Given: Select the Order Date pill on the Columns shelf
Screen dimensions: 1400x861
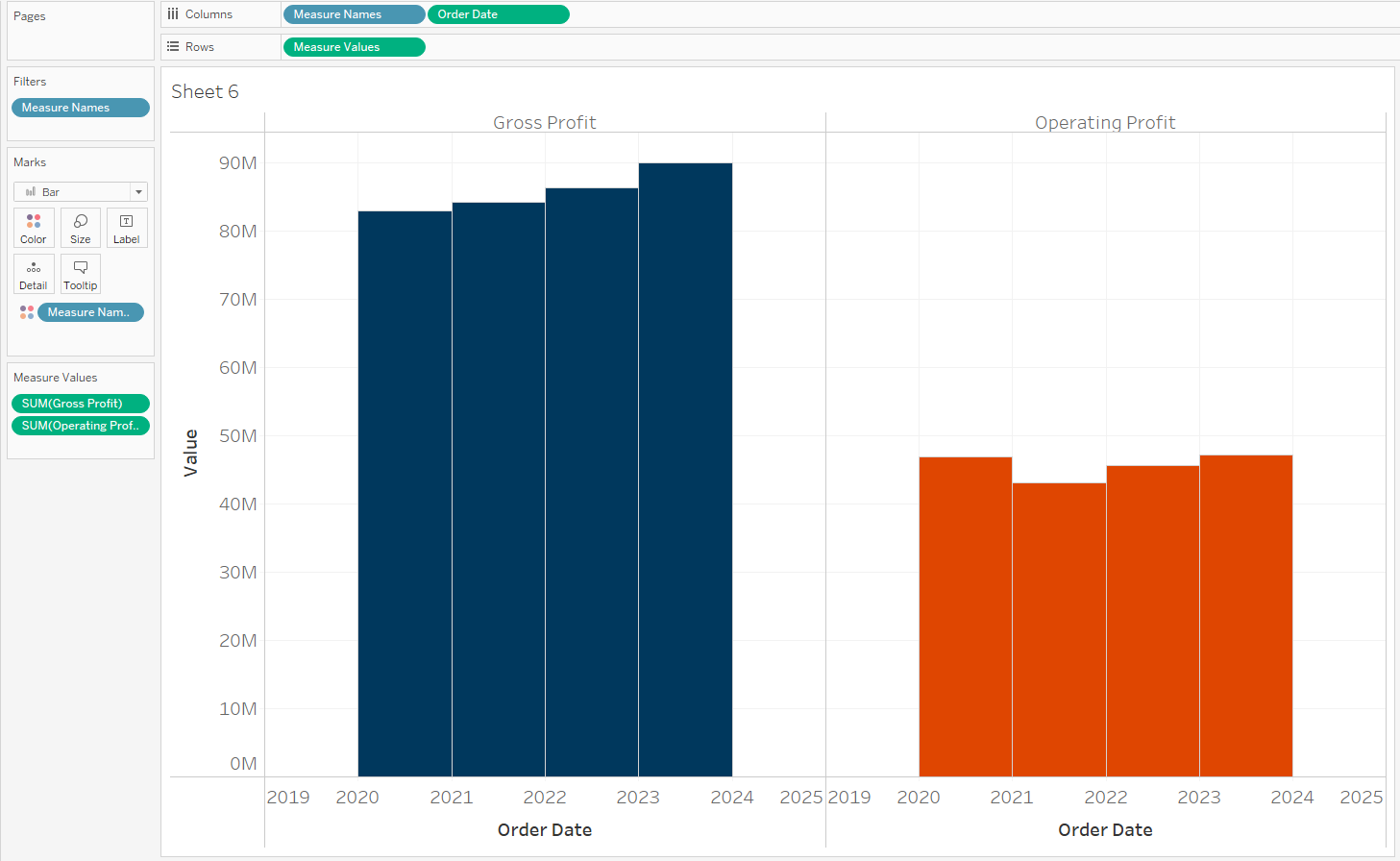Looking at the screenshot, I should (498, 13).
